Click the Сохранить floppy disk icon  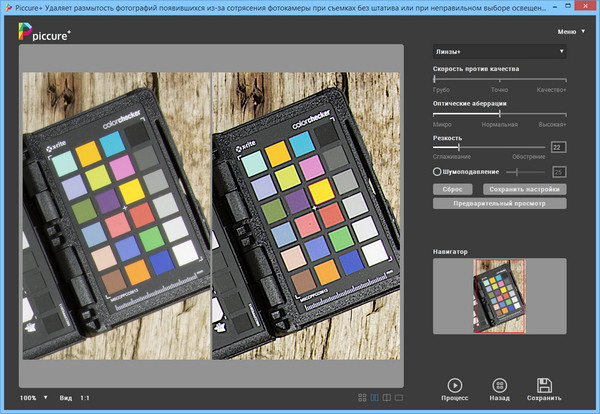(x=544, y=384)
